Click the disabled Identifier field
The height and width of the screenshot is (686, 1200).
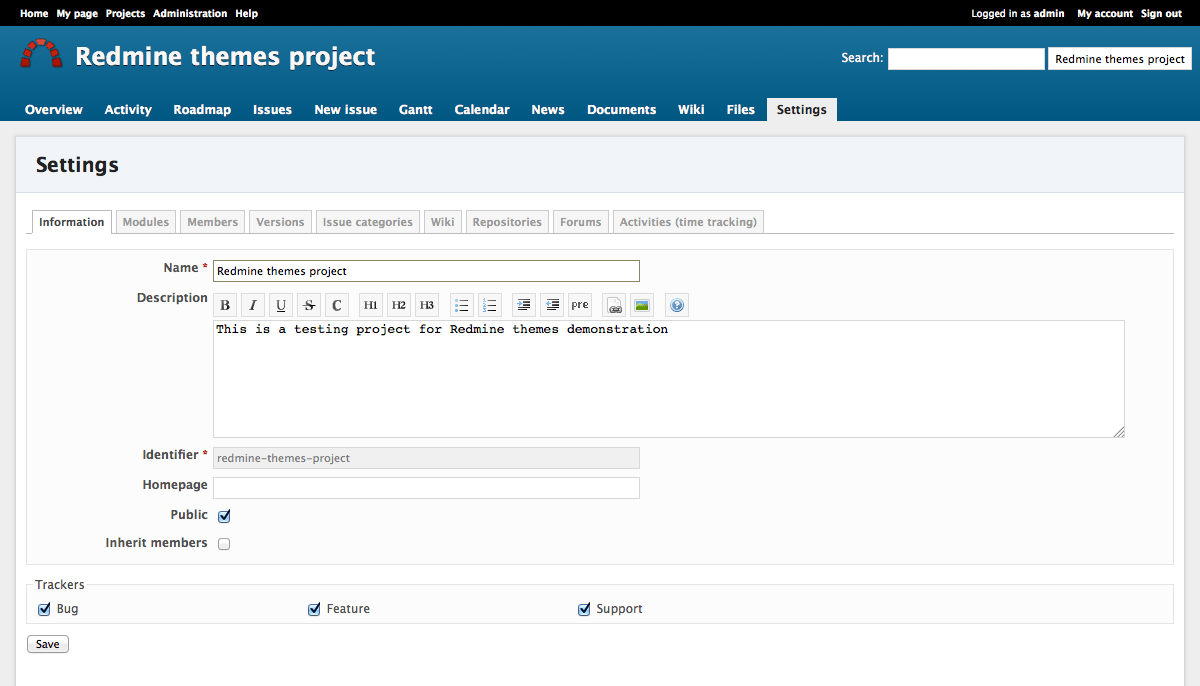point(426,458)
